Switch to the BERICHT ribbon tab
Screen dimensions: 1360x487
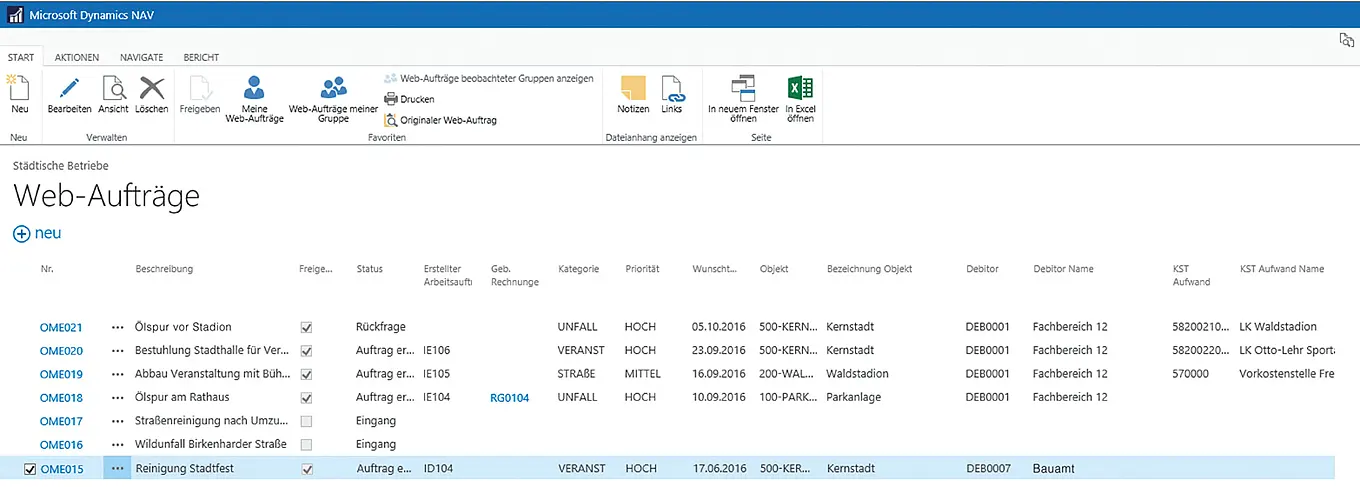click(x=200, y=58)
